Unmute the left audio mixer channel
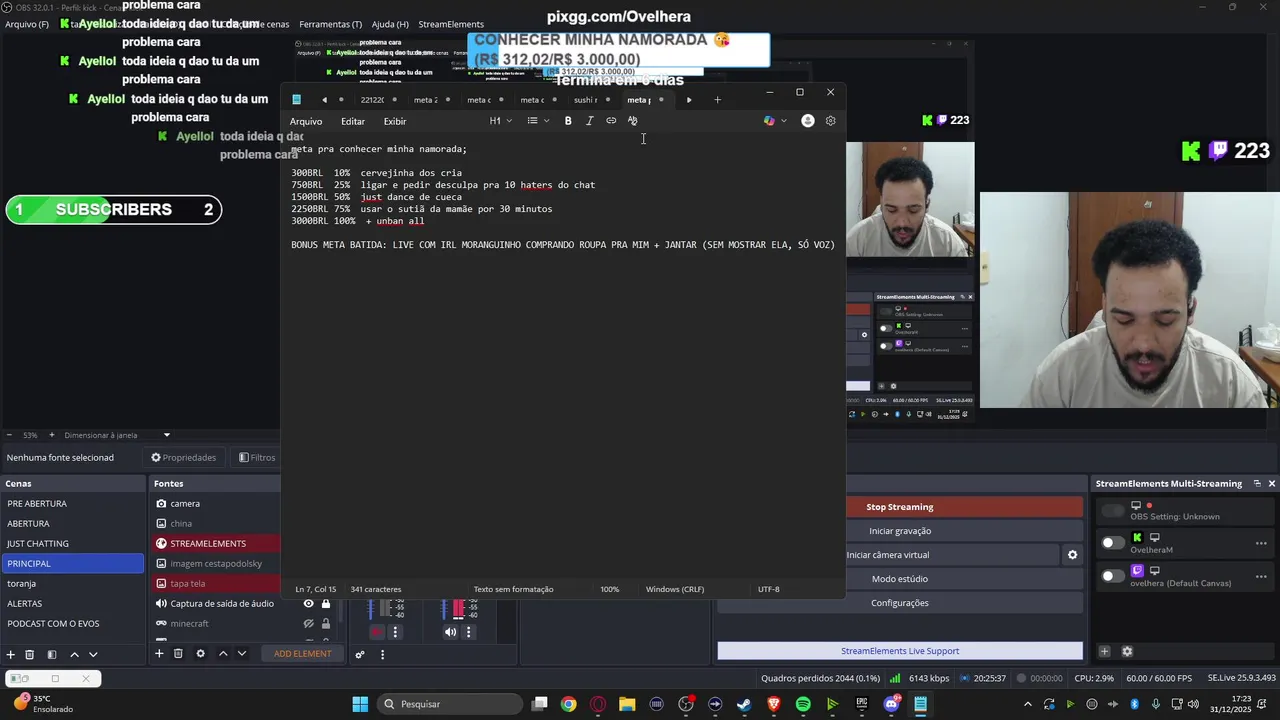Image resolution: width=1280 pixels, height=720 pixels. point(377,632)
